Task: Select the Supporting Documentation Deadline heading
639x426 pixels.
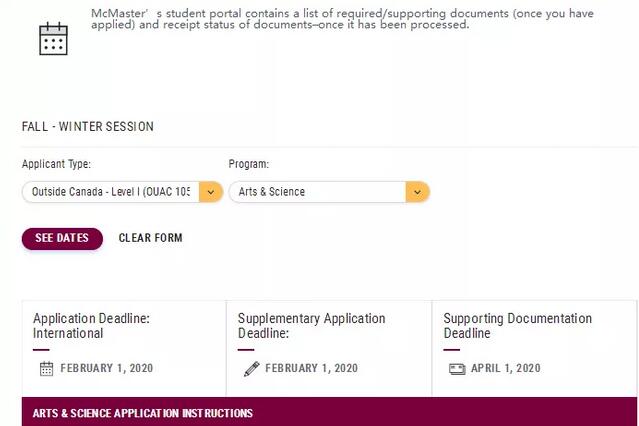Action: pos(517,326)
